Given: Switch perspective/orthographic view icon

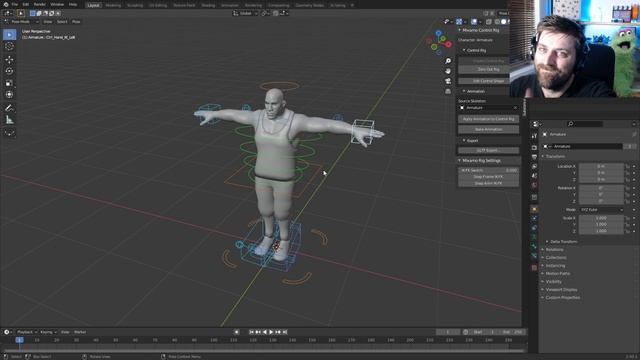Looking at the screenshot, I should click(448, 91).
